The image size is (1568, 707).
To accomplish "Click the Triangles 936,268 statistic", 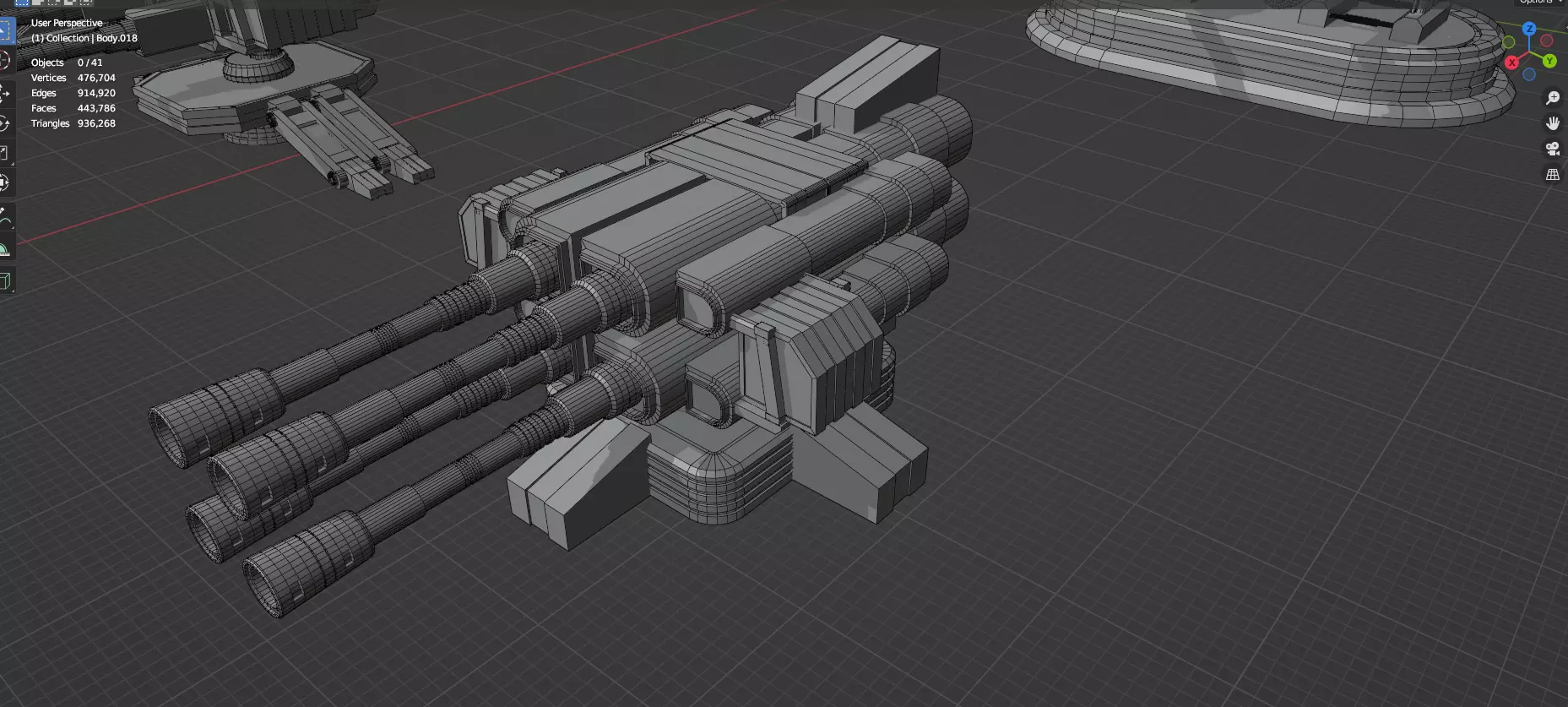I will (x=73, y=123).
